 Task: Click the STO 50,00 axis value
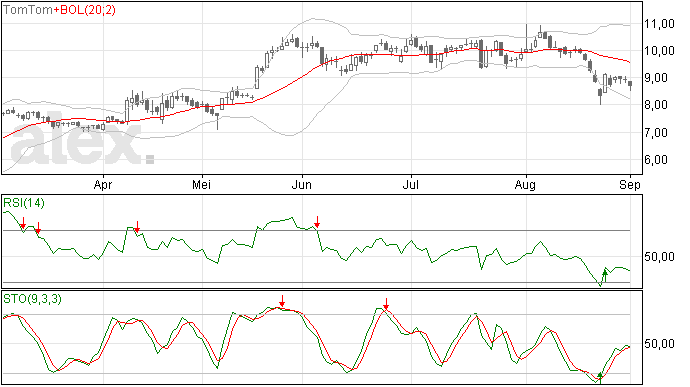659,343
